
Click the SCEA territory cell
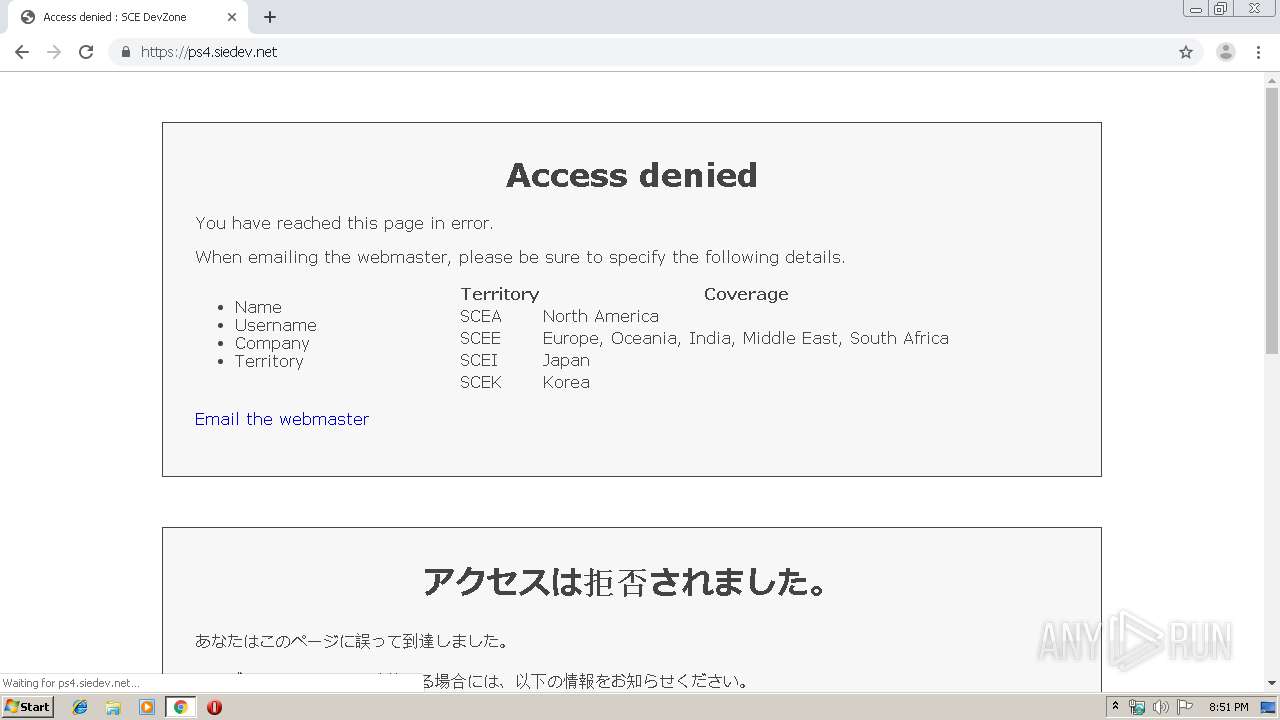(481, 316)
